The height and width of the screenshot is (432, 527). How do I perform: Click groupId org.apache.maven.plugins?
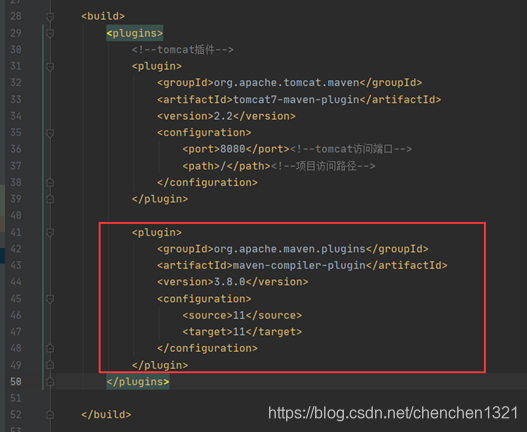293,249
